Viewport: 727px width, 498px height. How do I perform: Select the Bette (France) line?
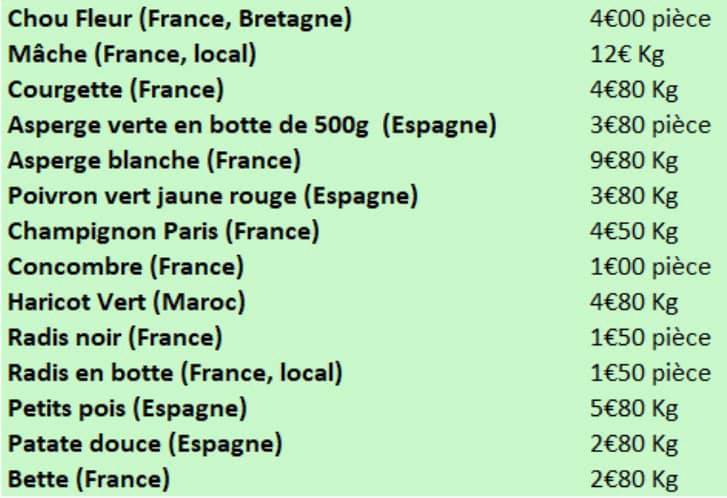tap(89, 480)
